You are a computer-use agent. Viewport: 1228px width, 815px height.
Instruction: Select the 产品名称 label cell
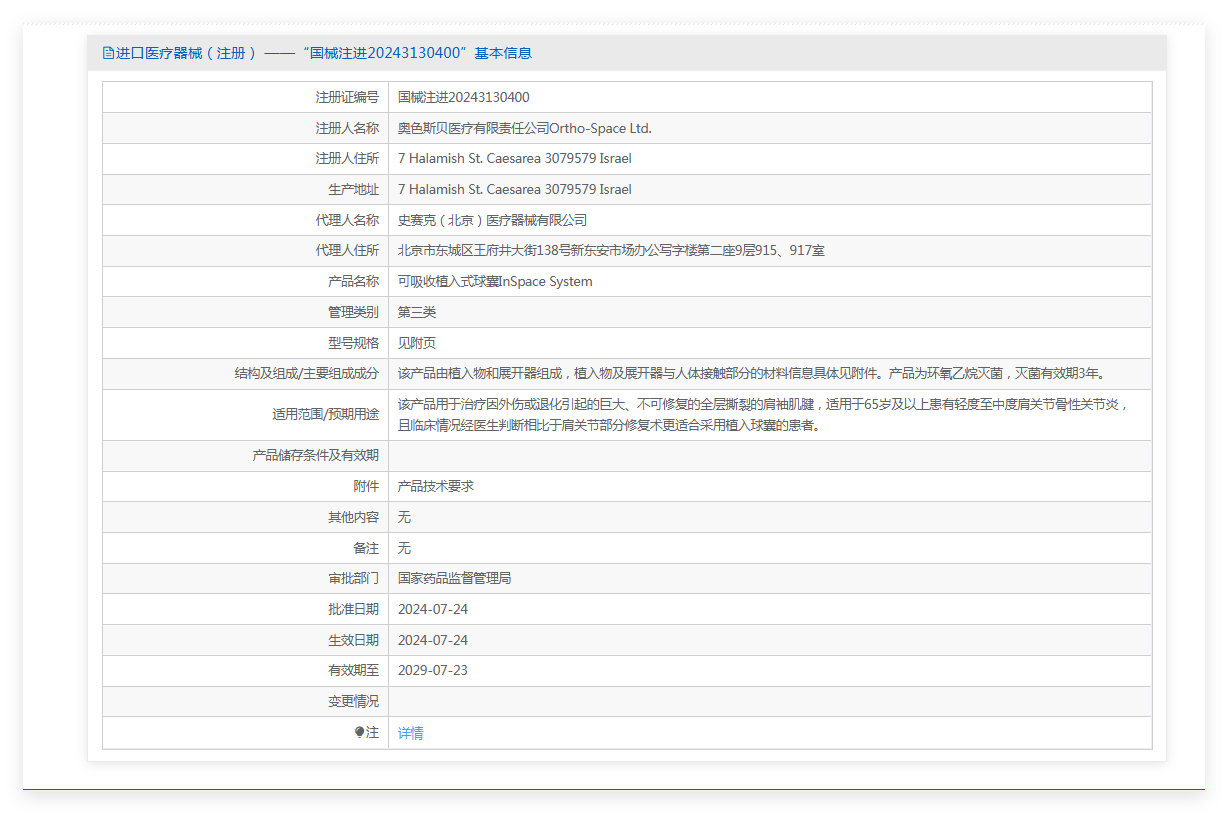(245, 282)
